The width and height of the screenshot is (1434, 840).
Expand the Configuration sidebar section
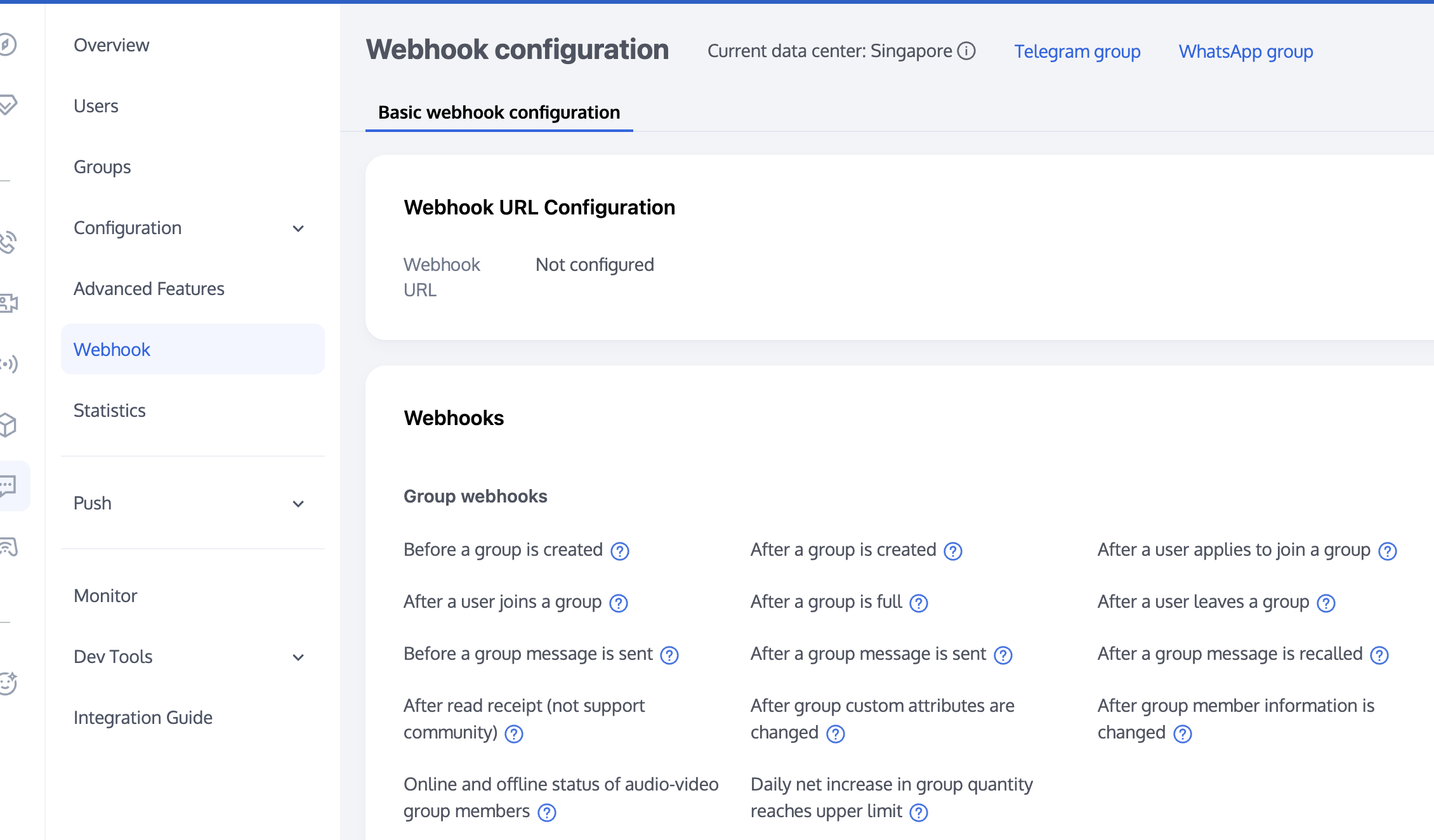click(298, 228)
